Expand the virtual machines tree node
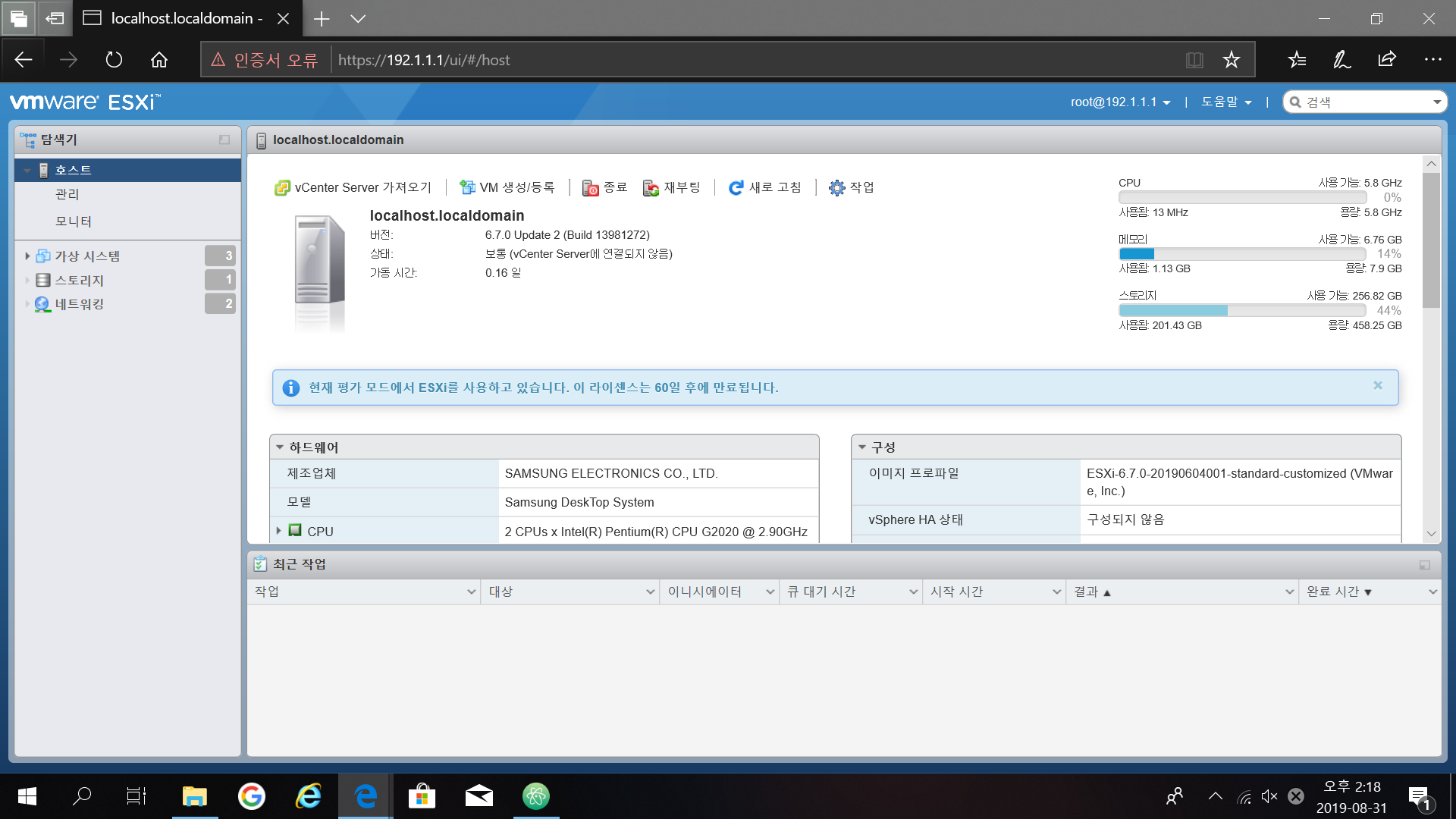The image size is (1456, 819). tap(27, 256)
